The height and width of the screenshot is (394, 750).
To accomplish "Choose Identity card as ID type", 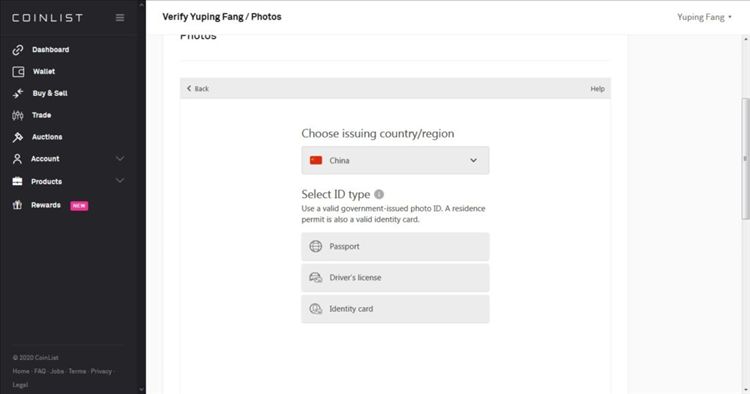I will (x=395, y=309).
